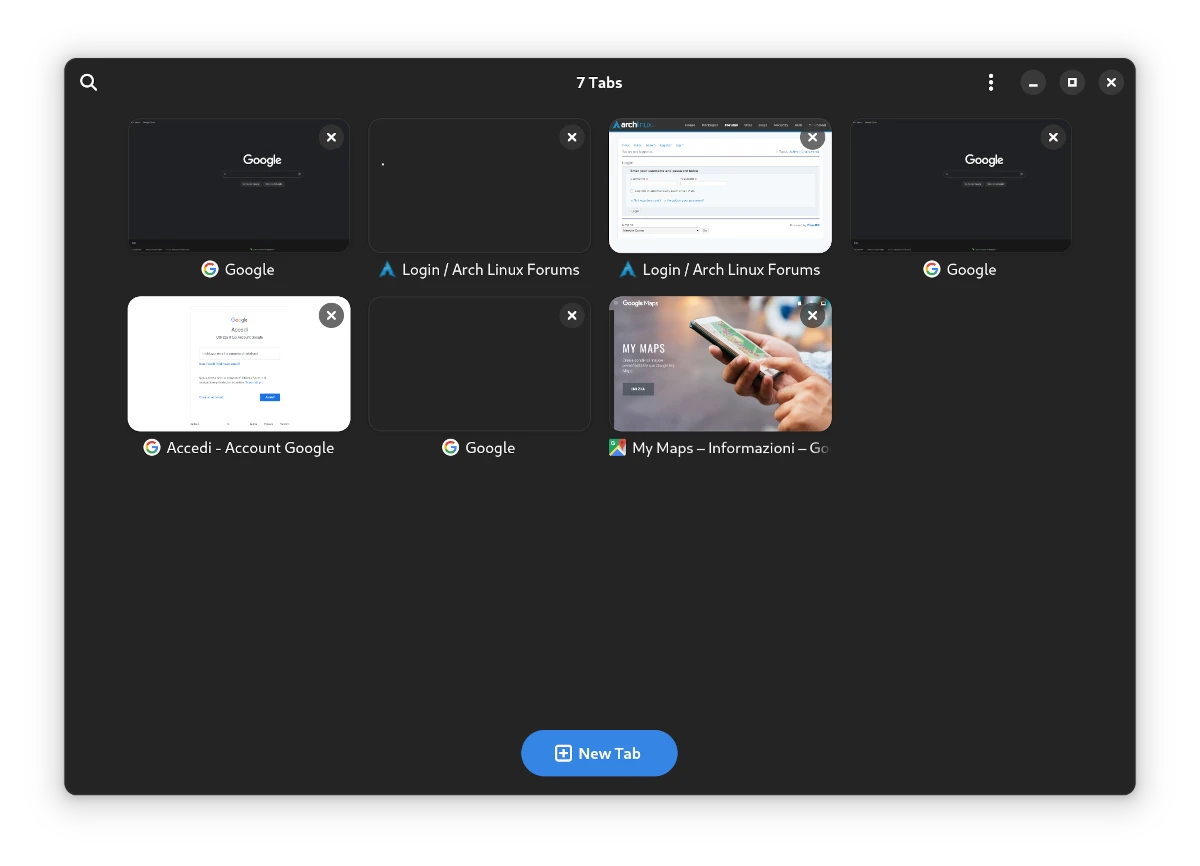Viewport: 1200px width, 866px height.
Task: Minimize the browser window
Action: pos(1032,82)
